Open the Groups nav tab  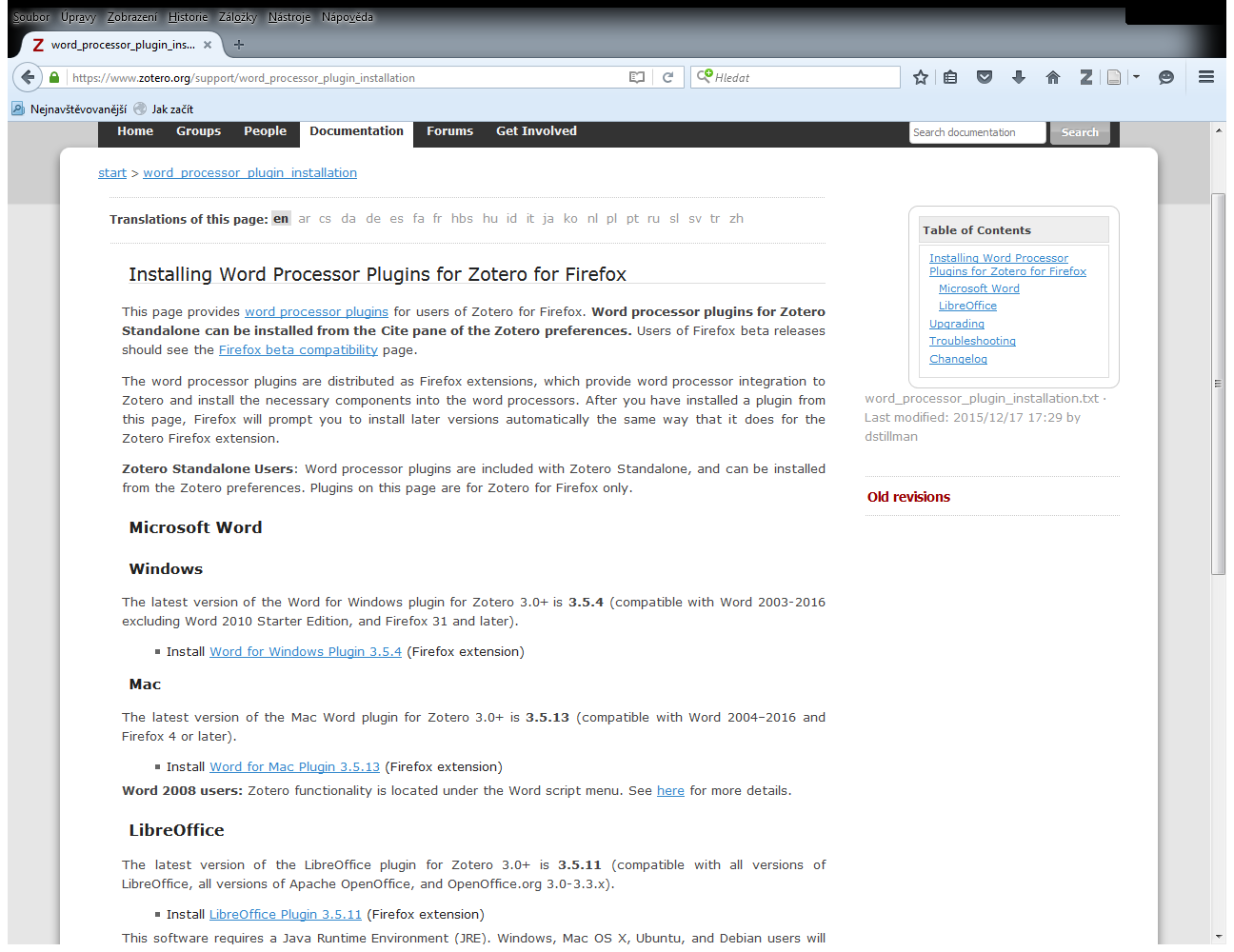click(198, 131)
